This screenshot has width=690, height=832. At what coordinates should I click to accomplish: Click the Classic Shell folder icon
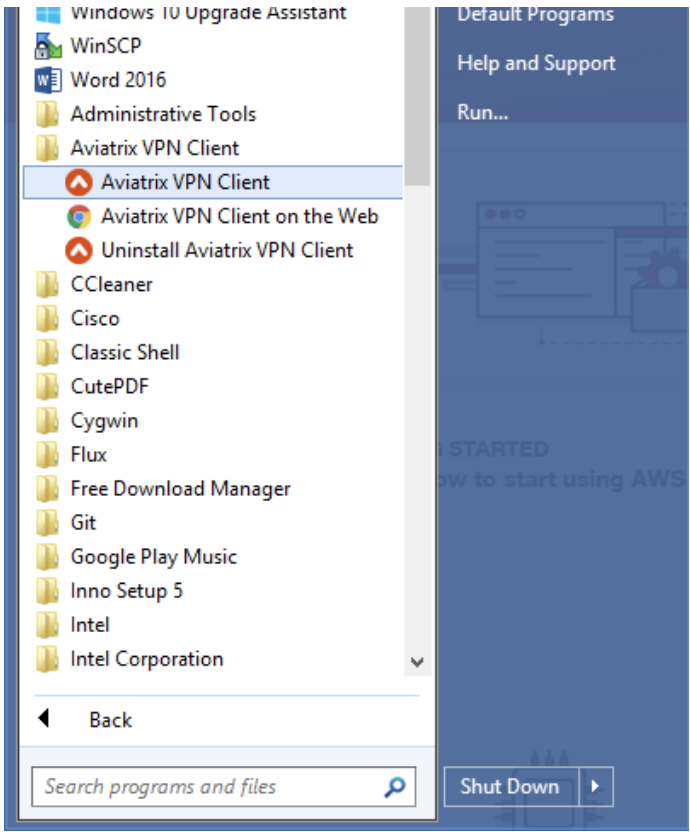pyautogui.click(x=47, y=353)
